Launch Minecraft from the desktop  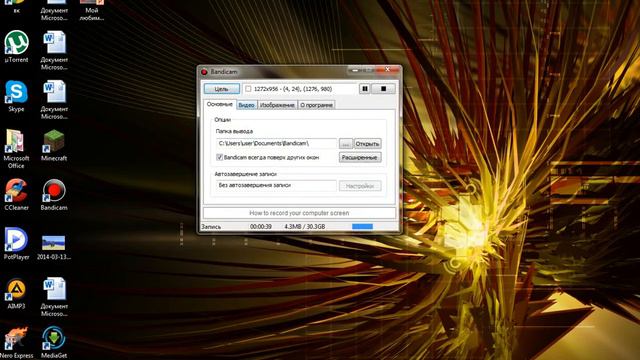(54, 145)
